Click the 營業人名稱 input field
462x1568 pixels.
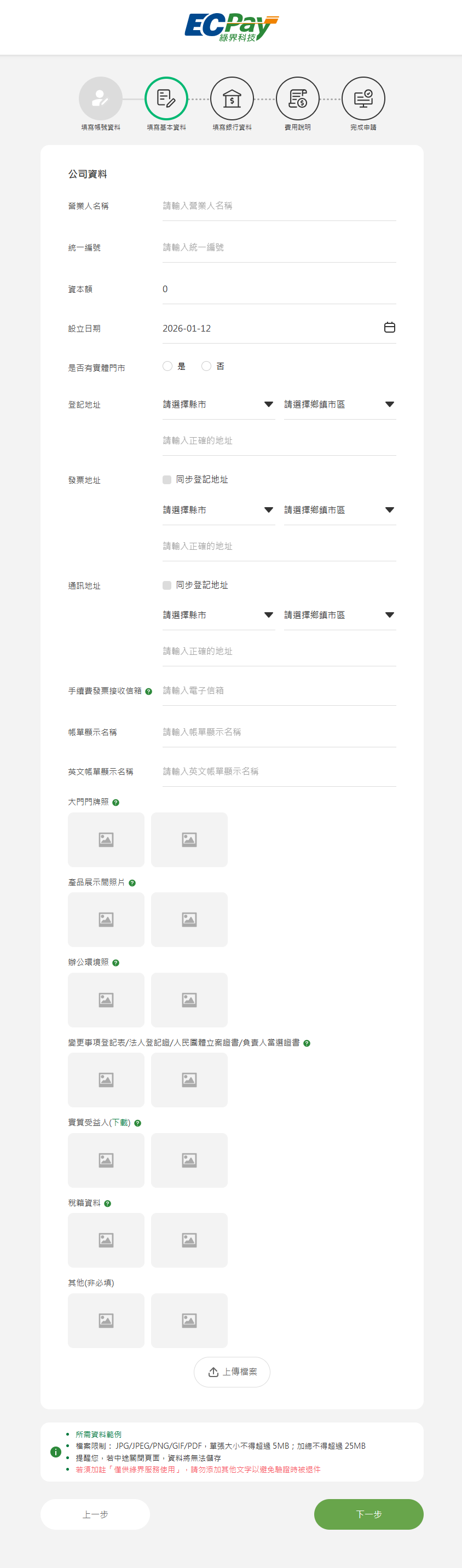279,206
